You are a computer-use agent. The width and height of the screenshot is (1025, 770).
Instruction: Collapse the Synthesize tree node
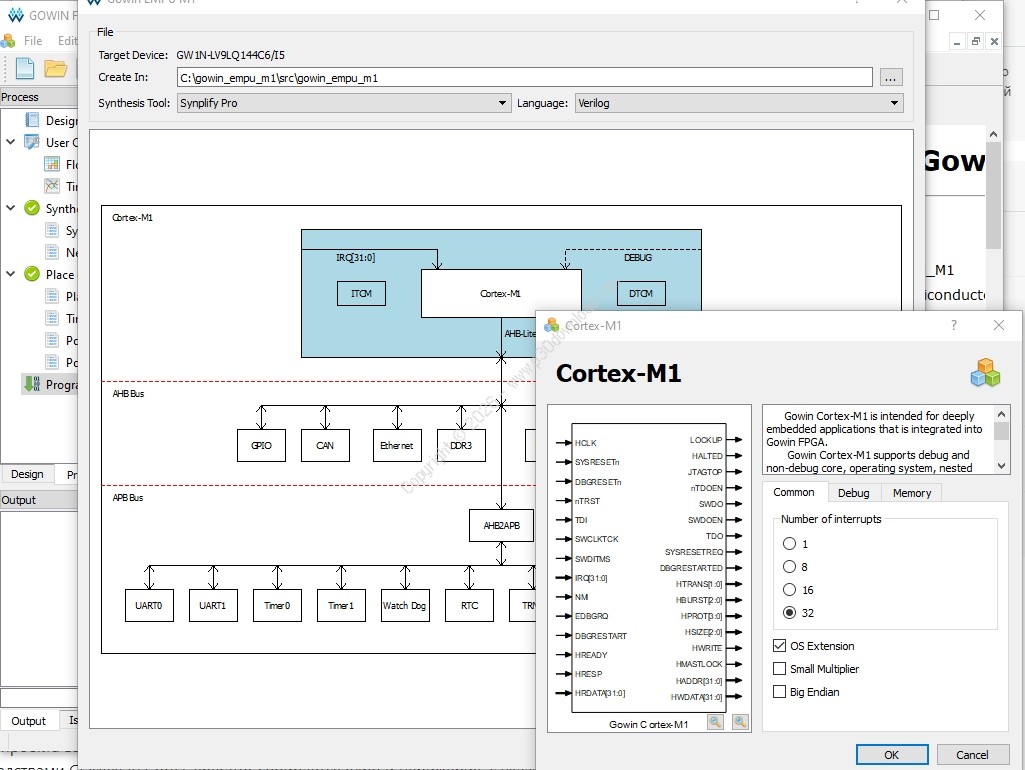click(x=10, y=208)
